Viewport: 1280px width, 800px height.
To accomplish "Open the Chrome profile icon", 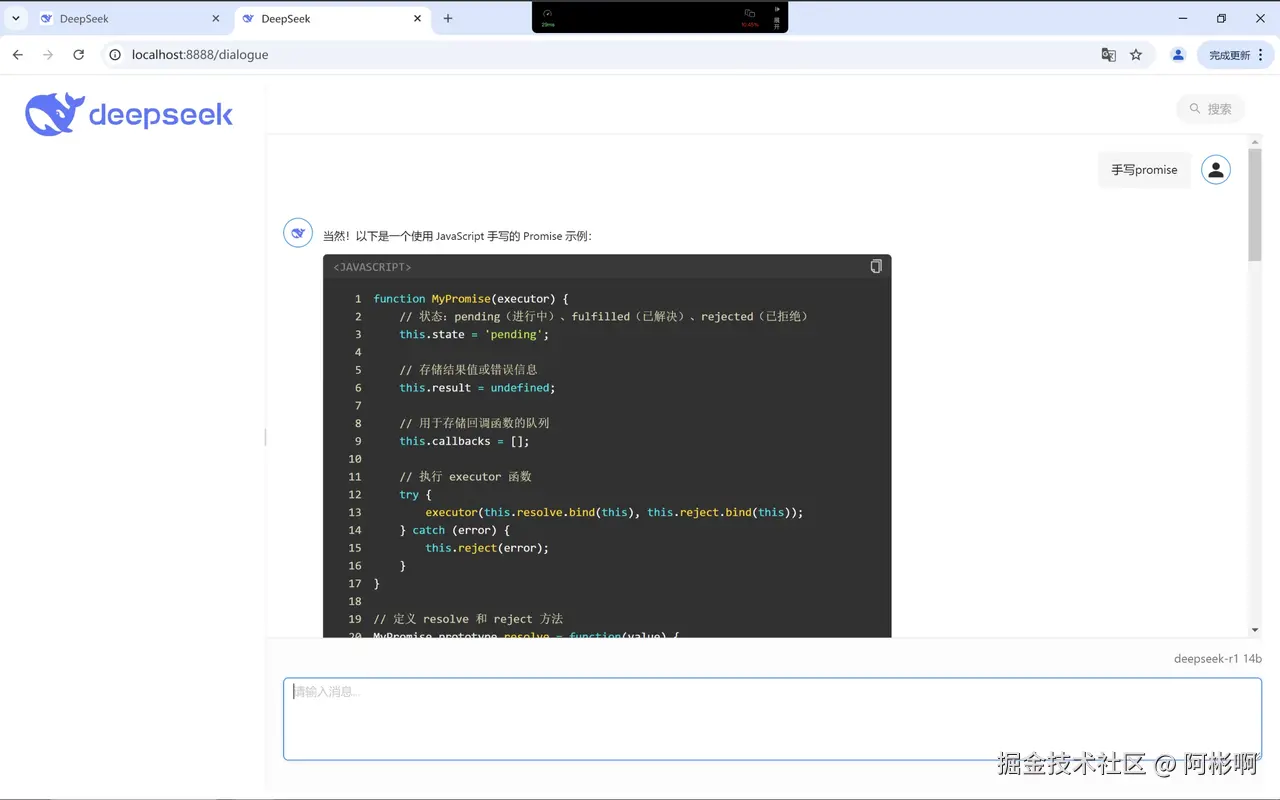I will (x=1178, y=55).
